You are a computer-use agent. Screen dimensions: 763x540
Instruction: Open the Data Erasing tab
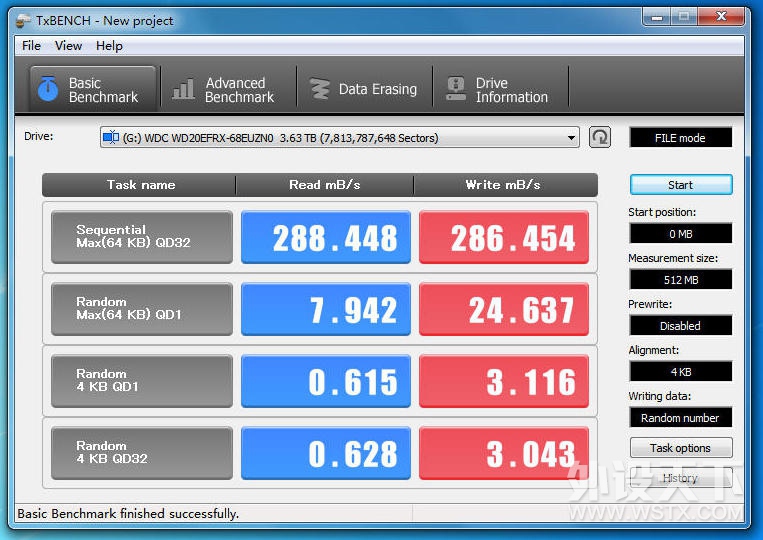point(364,90)
